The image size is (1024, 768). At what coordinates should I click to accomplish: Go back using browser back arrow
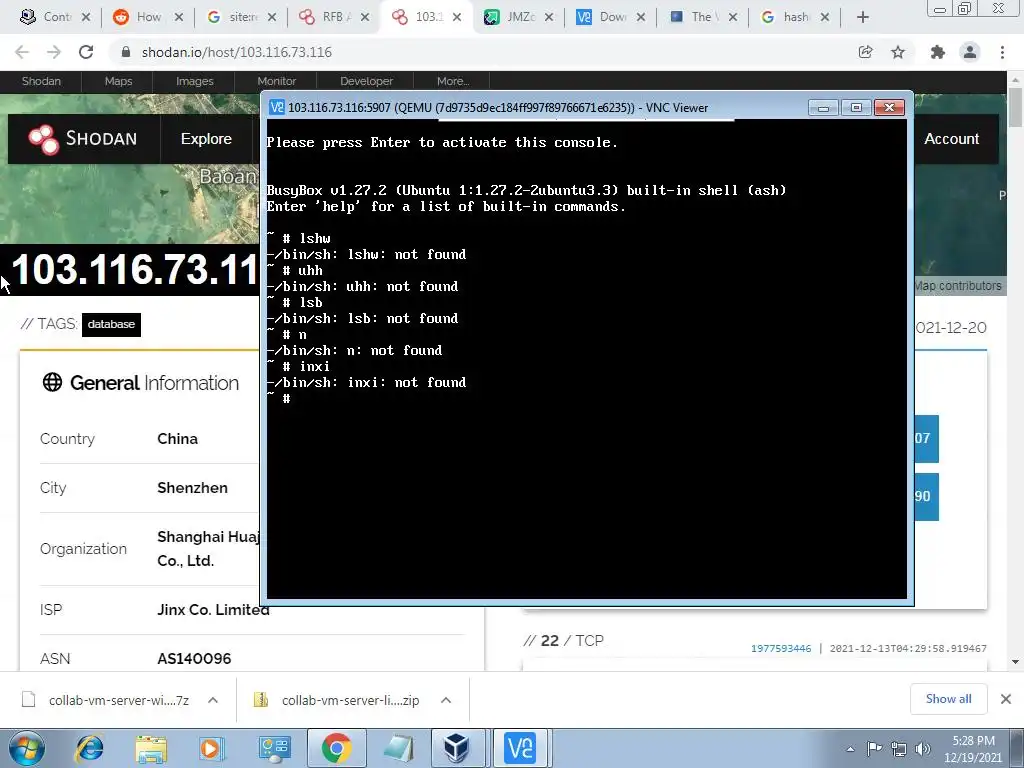click(x=22, y=52)
